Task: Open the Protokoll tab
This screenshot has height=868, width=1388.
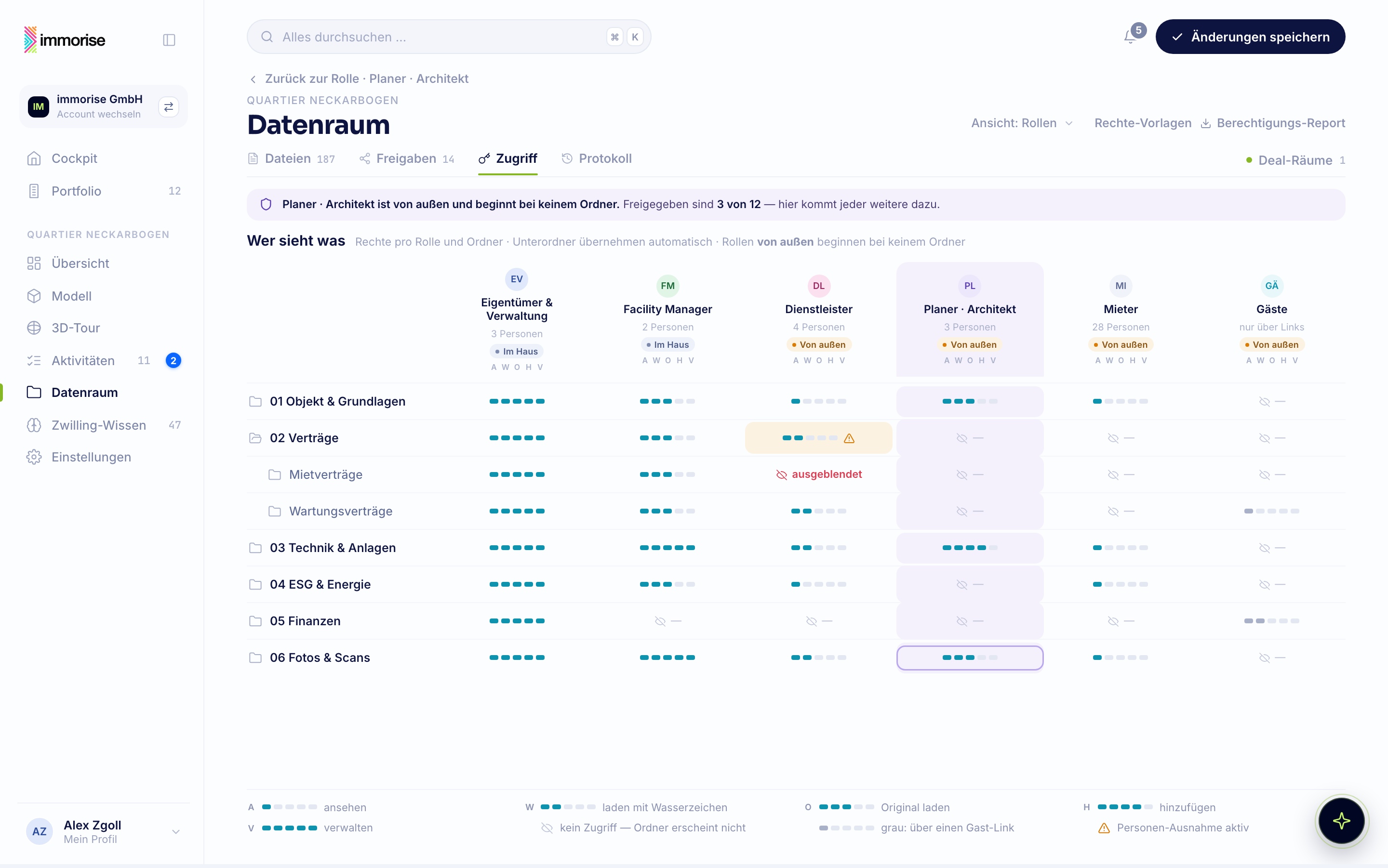Action: (x=597, y=159)
